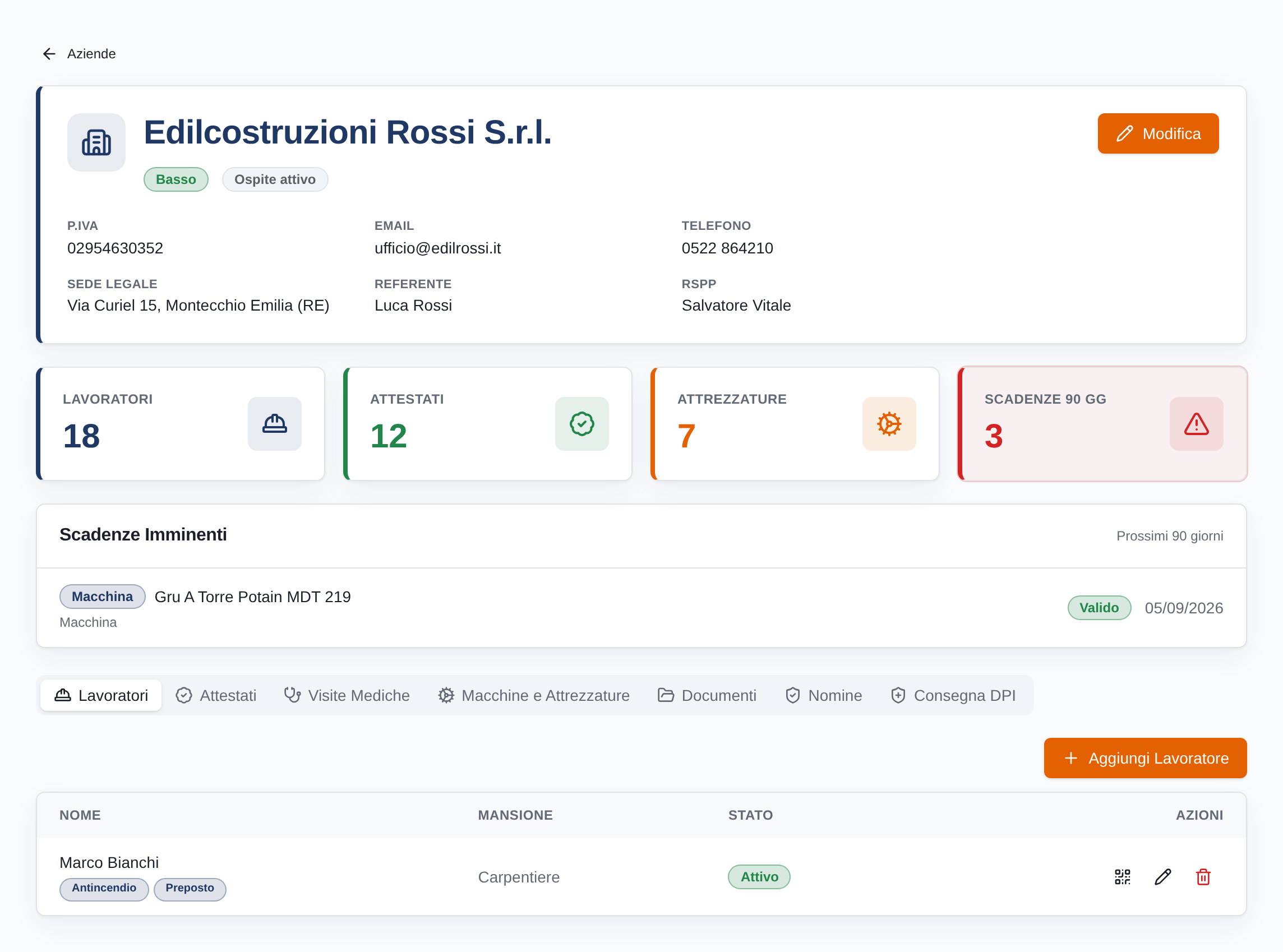Select the Lavoratori tab
Screen dimensions: 1283x952
101,695
